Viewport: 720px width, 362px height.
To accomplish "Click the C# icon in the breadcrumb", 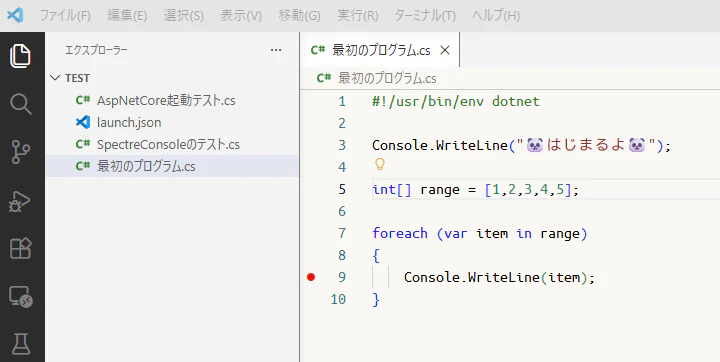I will pyautogui.click(x=324, y=78).
